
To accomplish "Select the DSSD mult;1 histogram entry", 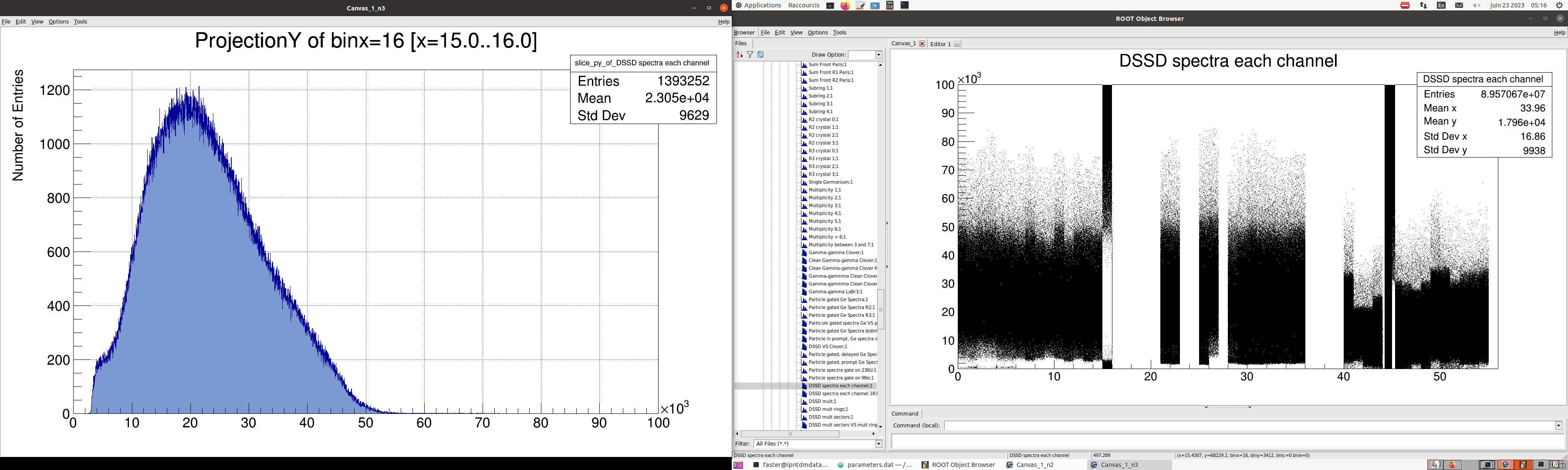I will coord(822,401).
